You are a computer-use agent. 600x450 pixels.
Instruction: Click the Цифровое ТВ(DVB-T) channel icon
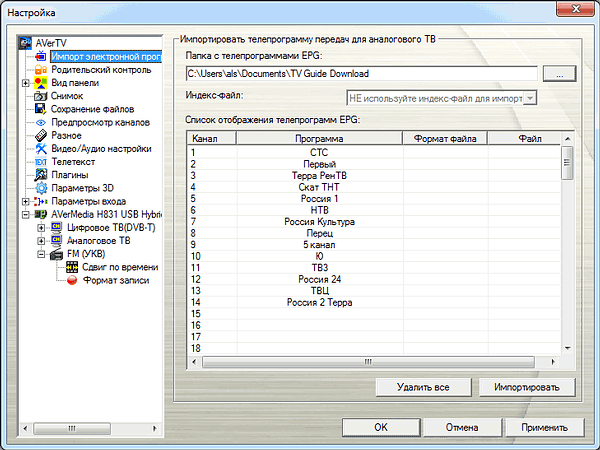[56, 227]
